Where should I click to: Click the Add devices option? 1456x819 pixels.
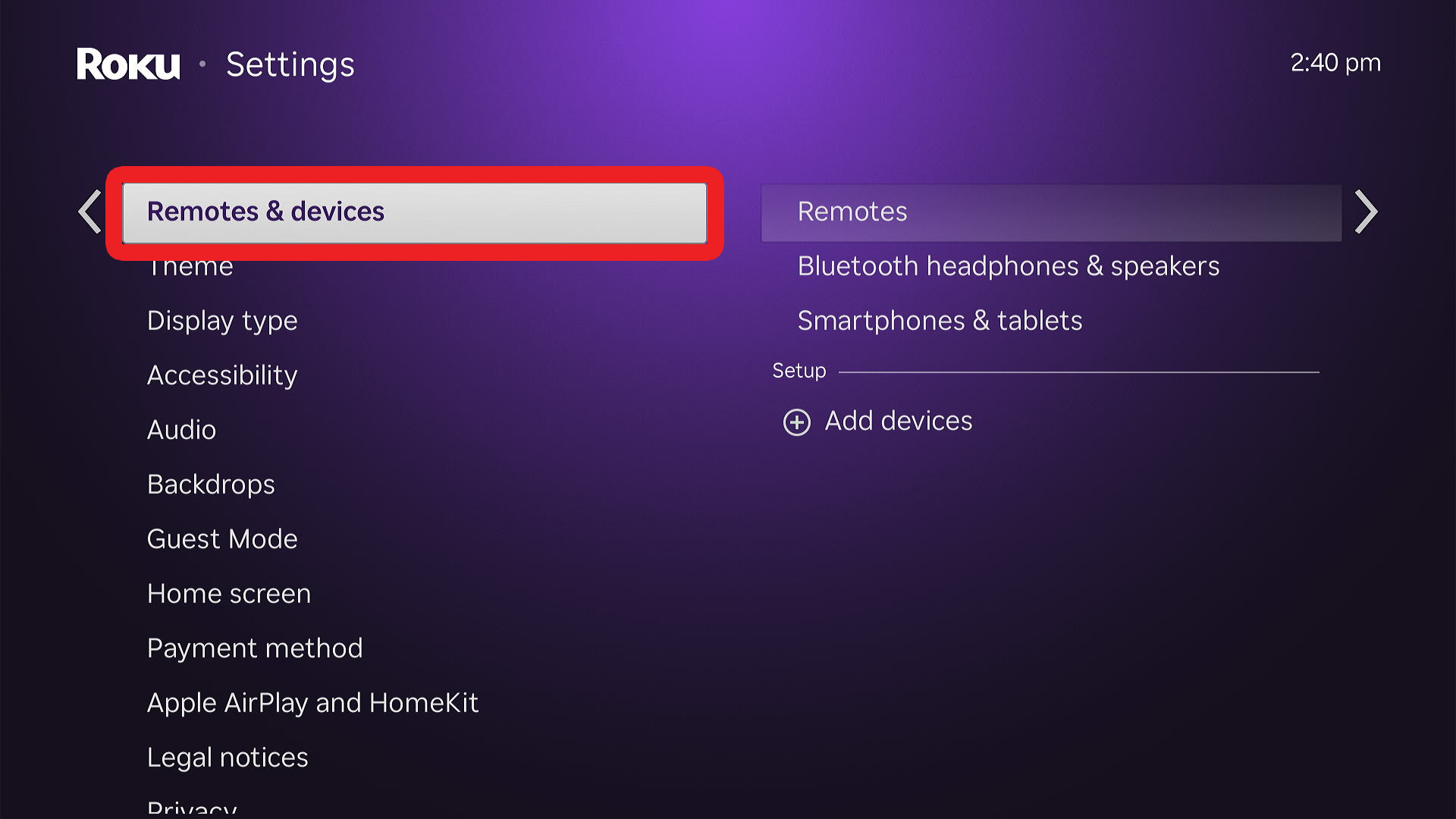coord(898,421)
